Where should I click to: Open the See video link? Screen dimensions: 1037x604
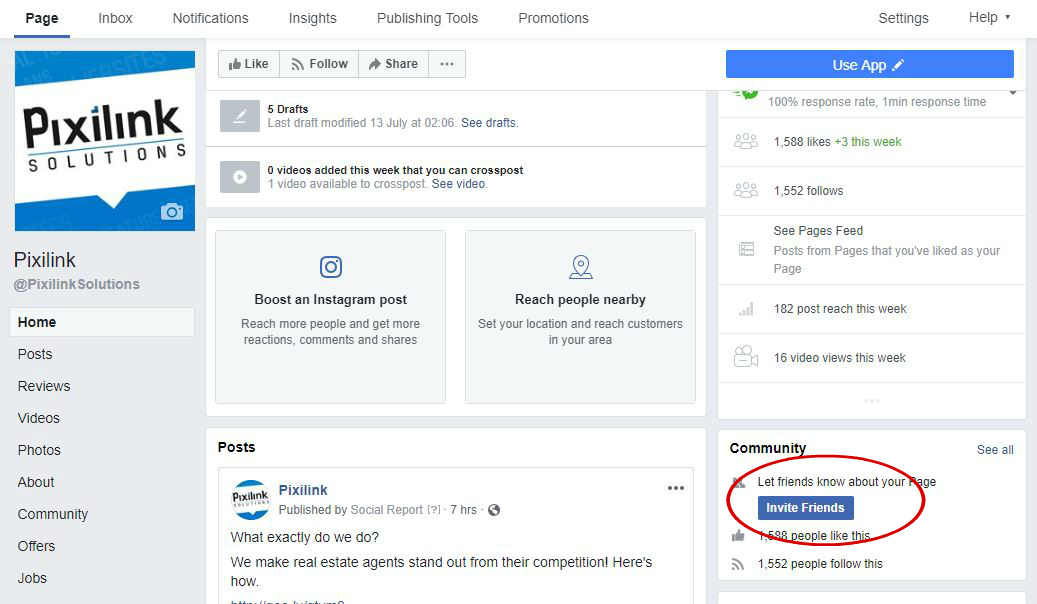coord(458,184)
